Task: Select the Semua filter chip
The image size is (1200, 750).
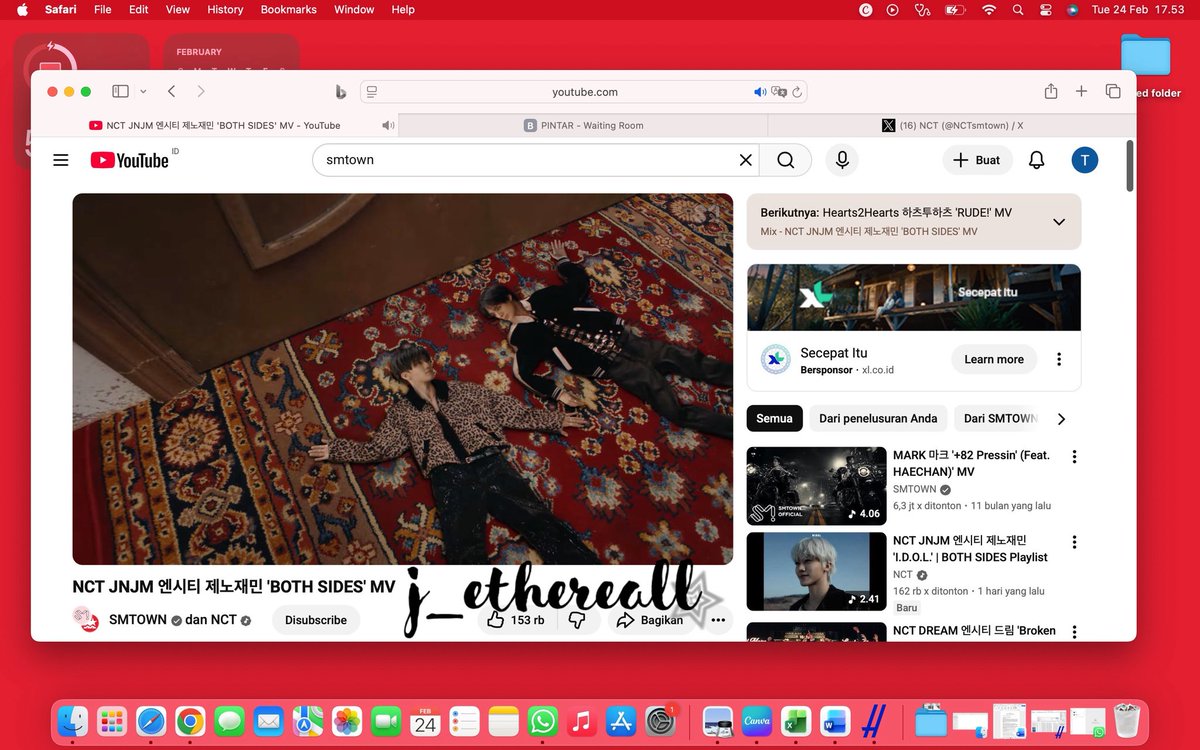Action: (x=775, y=419)
